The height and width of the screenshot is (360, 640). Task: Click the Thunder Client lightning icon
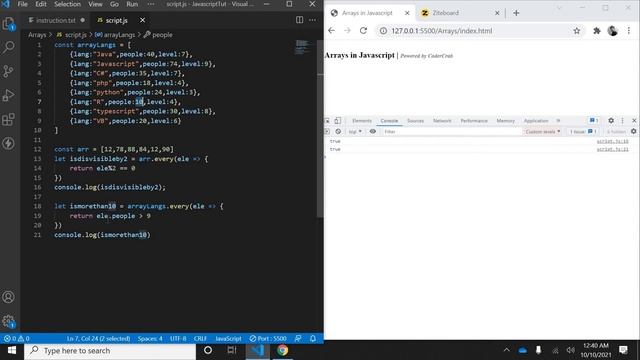point(9,143)
